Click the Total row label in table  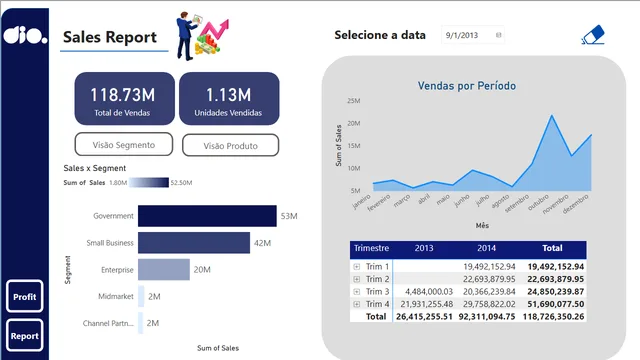tap(376, 317)
